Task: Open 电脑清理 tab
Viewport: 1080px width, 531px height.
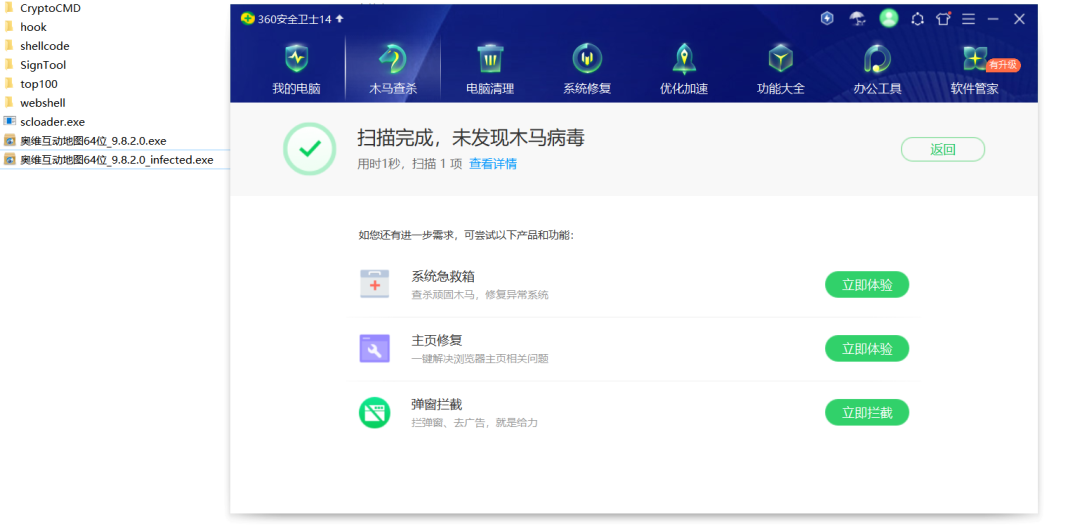Action: click(x=490, y=69)
